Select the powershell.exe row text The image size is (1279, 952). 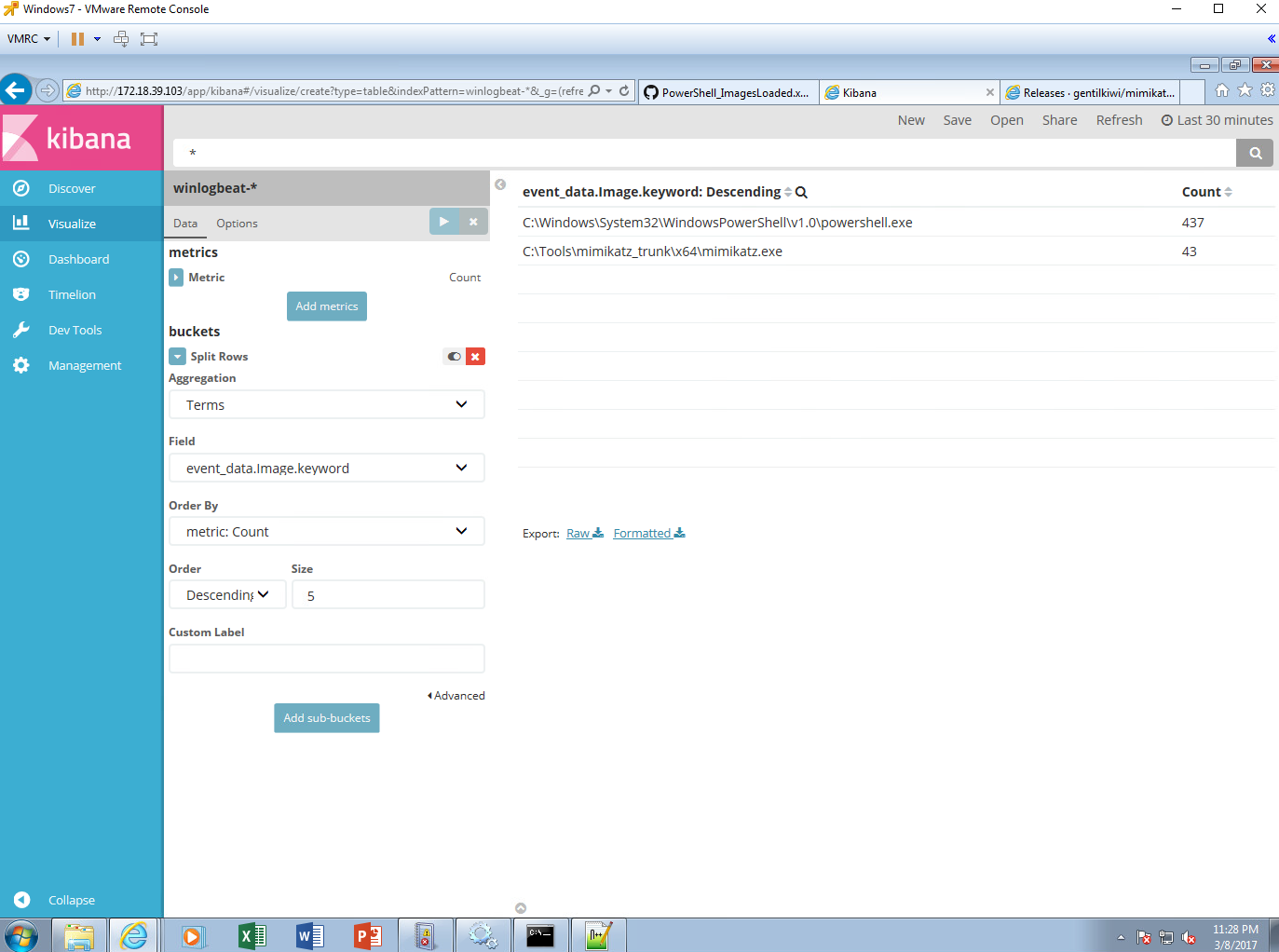coord(717,223)
